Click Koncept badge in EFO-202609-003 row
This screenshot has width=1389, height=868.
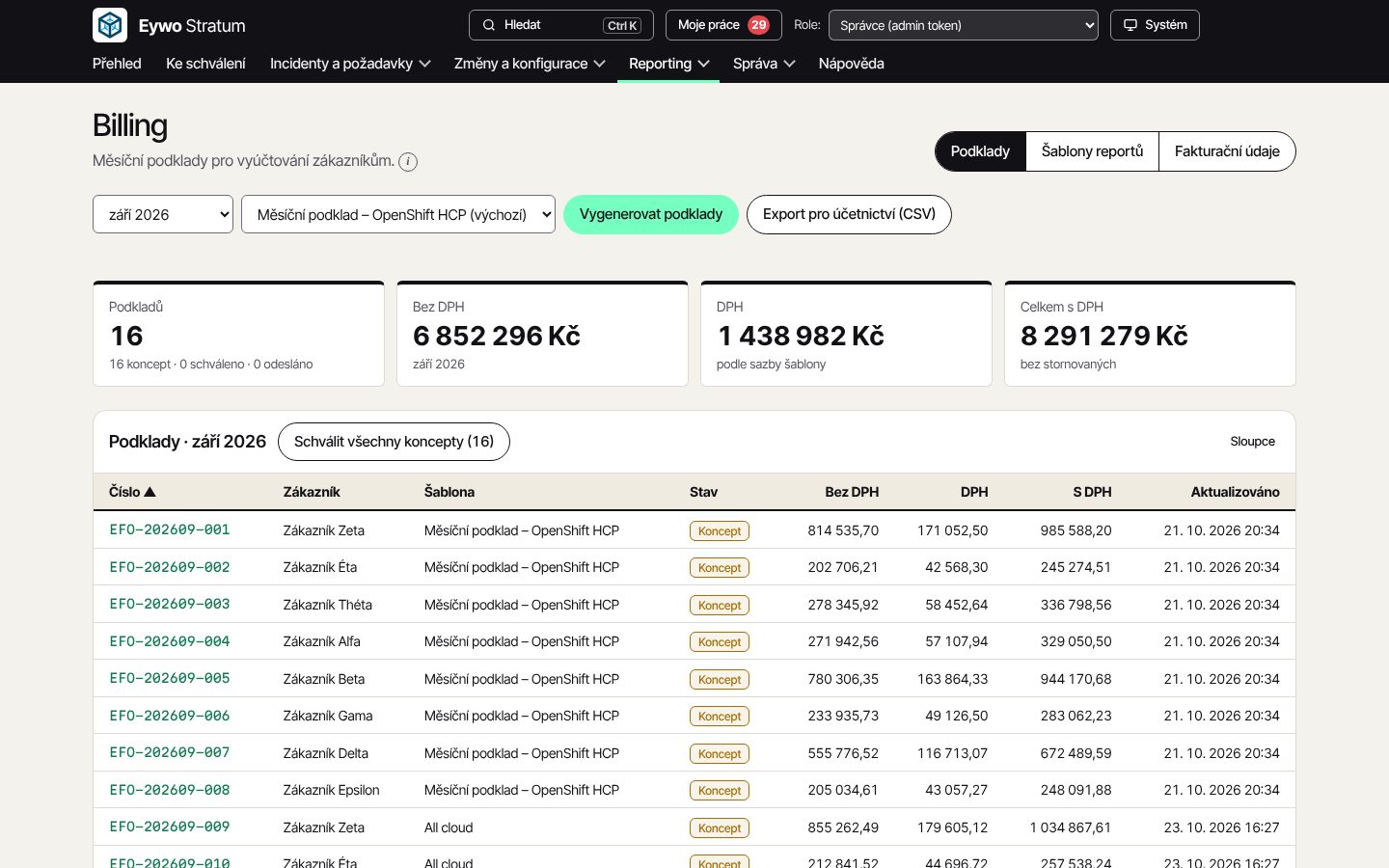tap(720, 605)
